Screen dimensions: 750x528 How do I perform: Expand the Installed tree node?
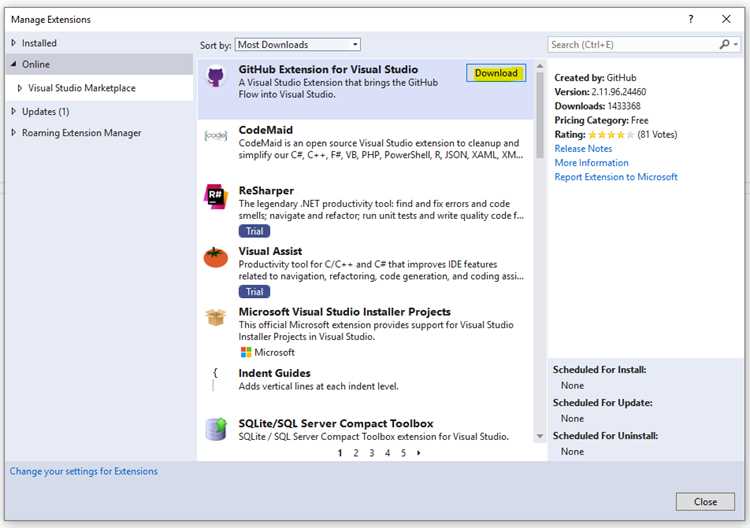[13, 43]
